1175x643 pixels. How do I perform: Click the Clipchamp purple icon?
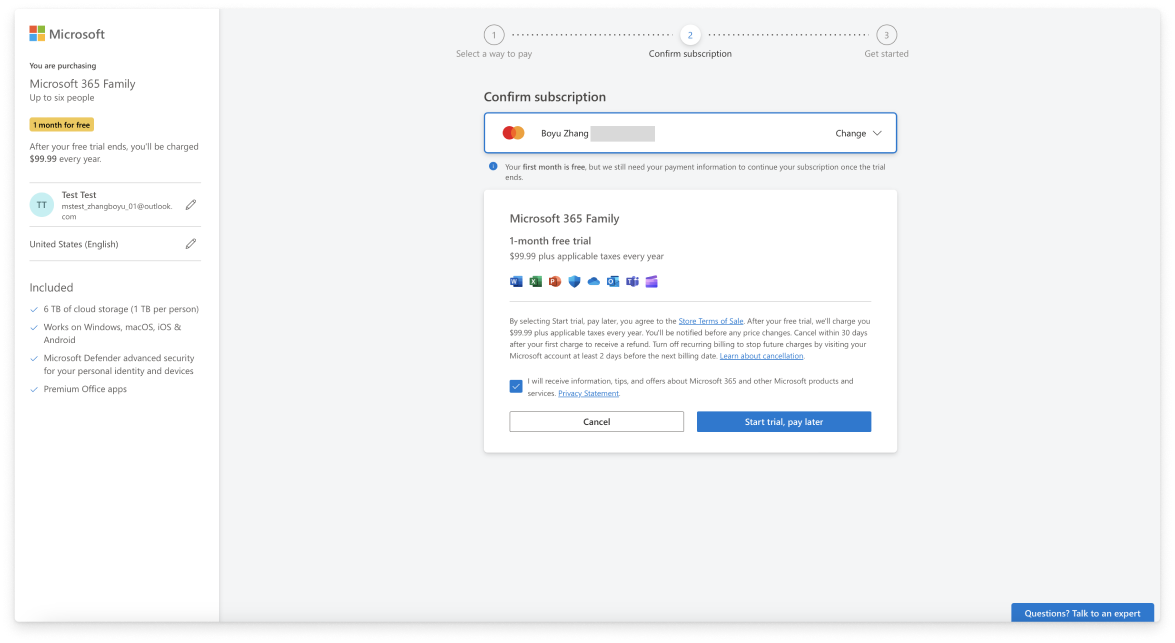pos(651,282)
